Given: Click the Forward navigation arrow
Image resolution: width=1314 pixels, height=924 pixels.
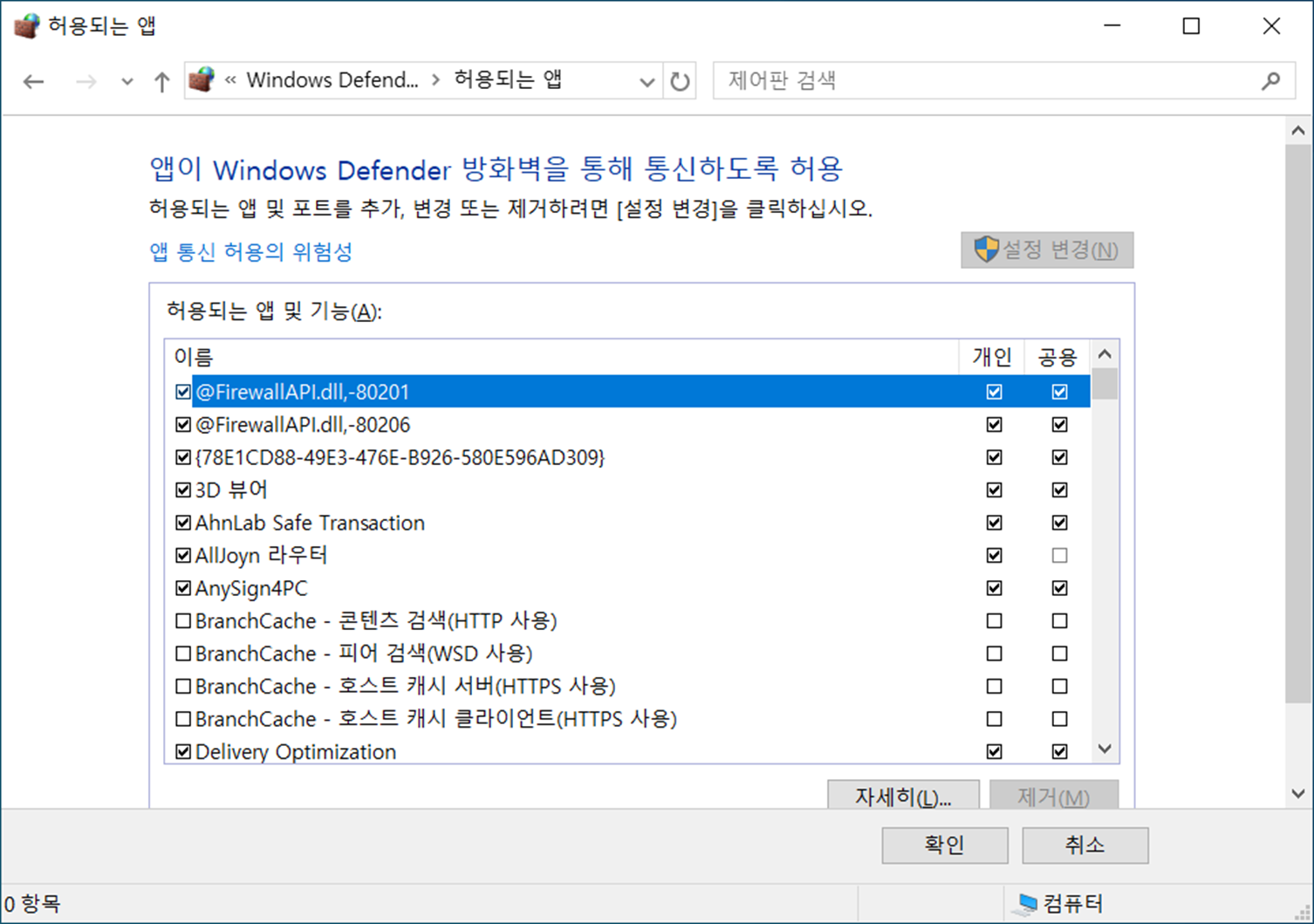Looking at the screenshot, I should 86,81.
